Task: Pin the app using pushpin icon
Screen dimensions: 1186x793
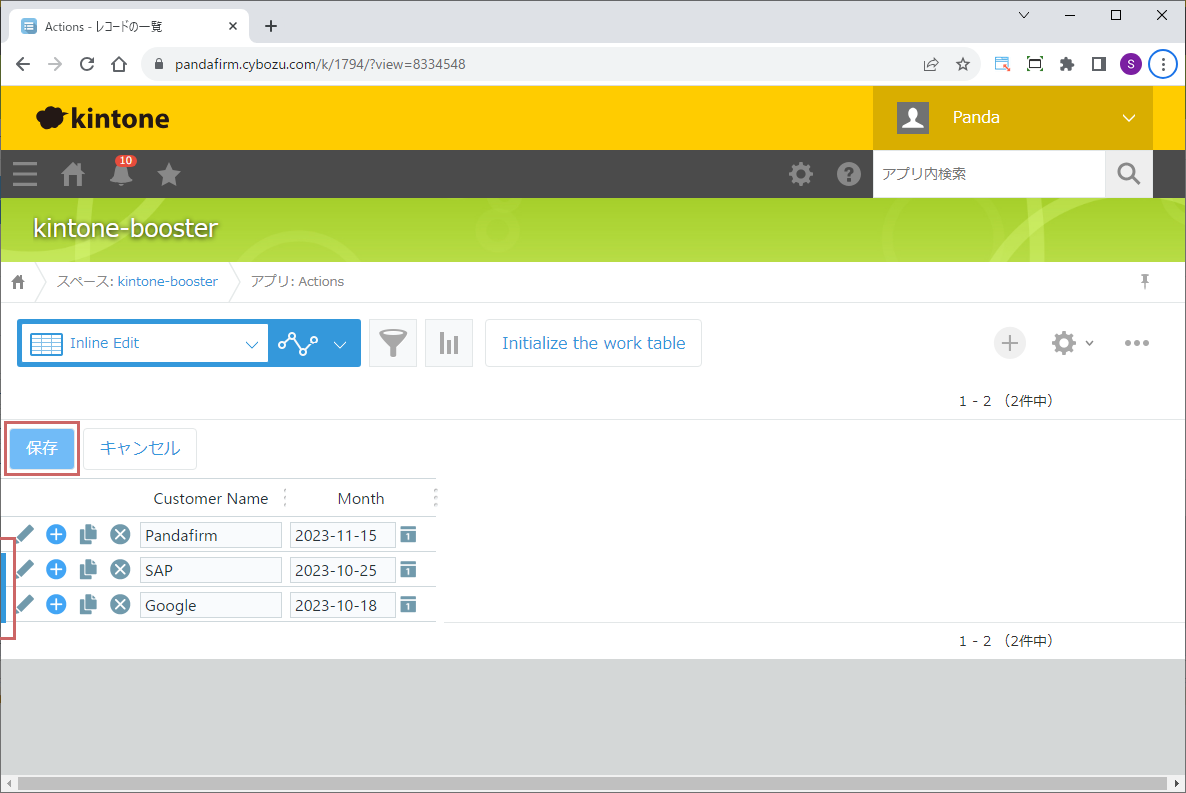Action: pos(1145,282)
